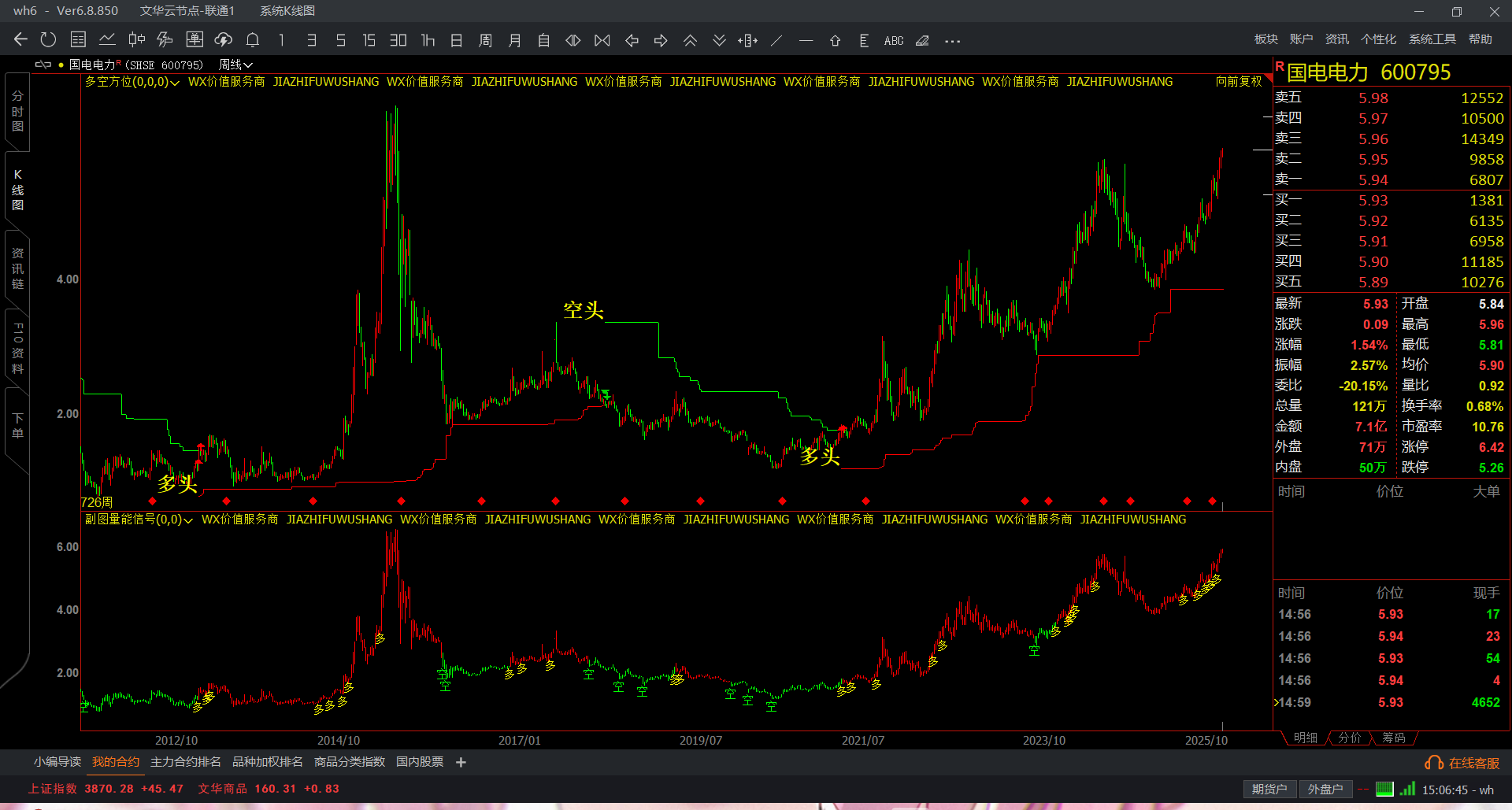Select the horizontal line drawing tool
Screen dimensions: 1512x810
(806, 40)
